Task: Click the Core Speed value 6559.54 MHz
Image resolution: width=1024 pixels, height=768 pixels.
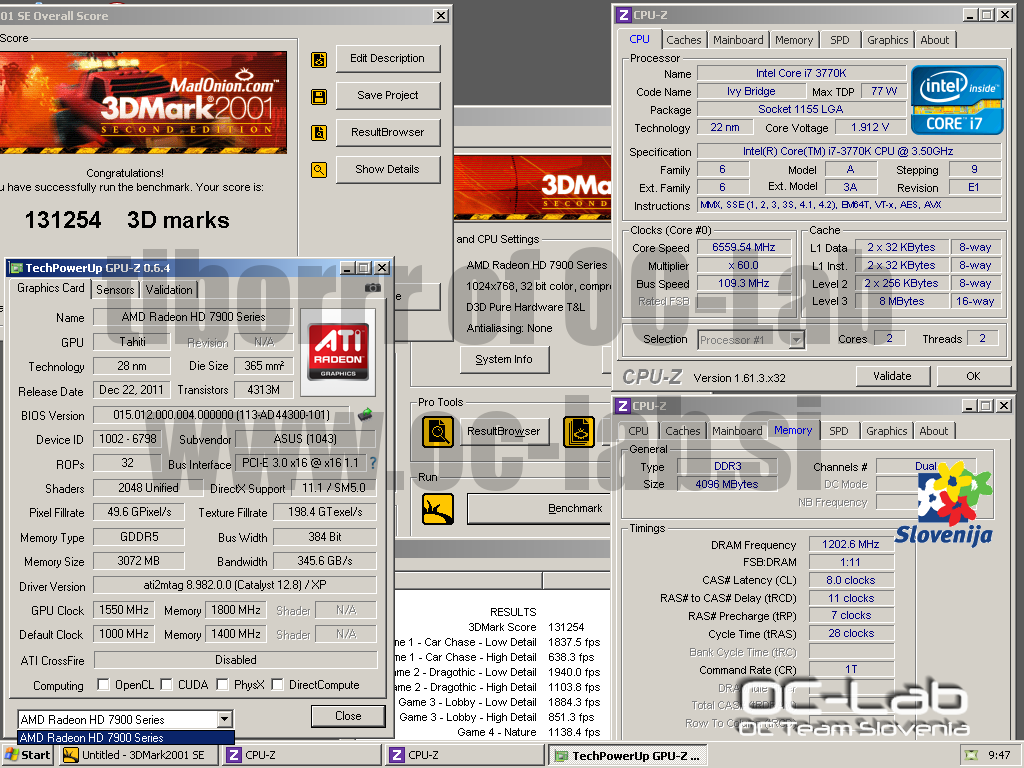Action: [744, 248]
